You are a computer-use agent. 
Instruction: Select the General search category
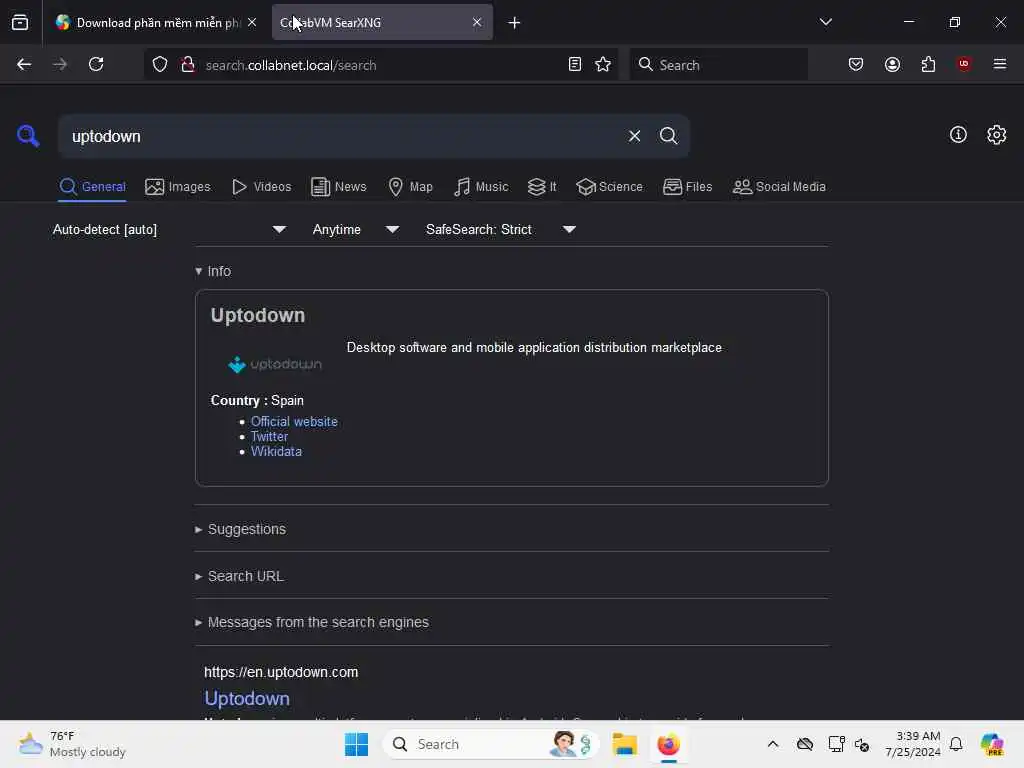click(93, 187)
